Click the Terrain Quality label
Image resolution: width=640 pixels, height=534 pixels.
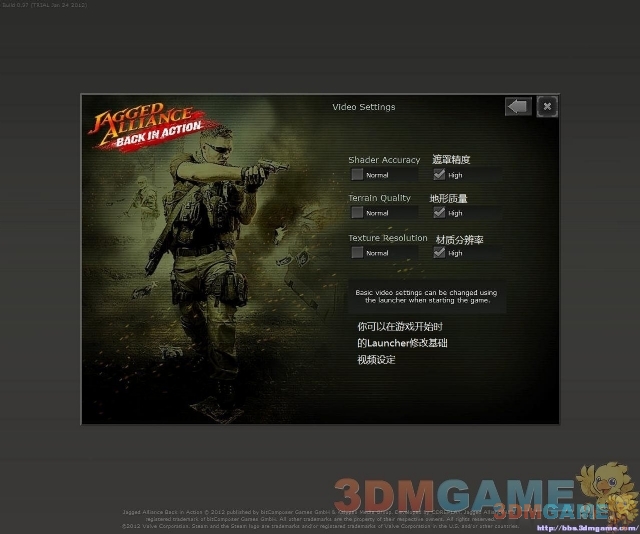point(379,198)
